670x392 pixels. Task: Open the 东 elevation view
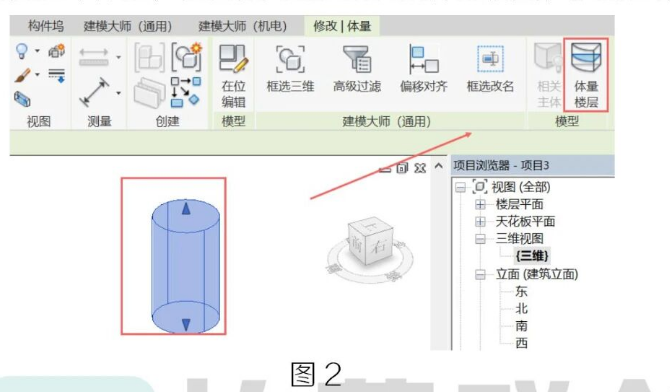[521, 292]
